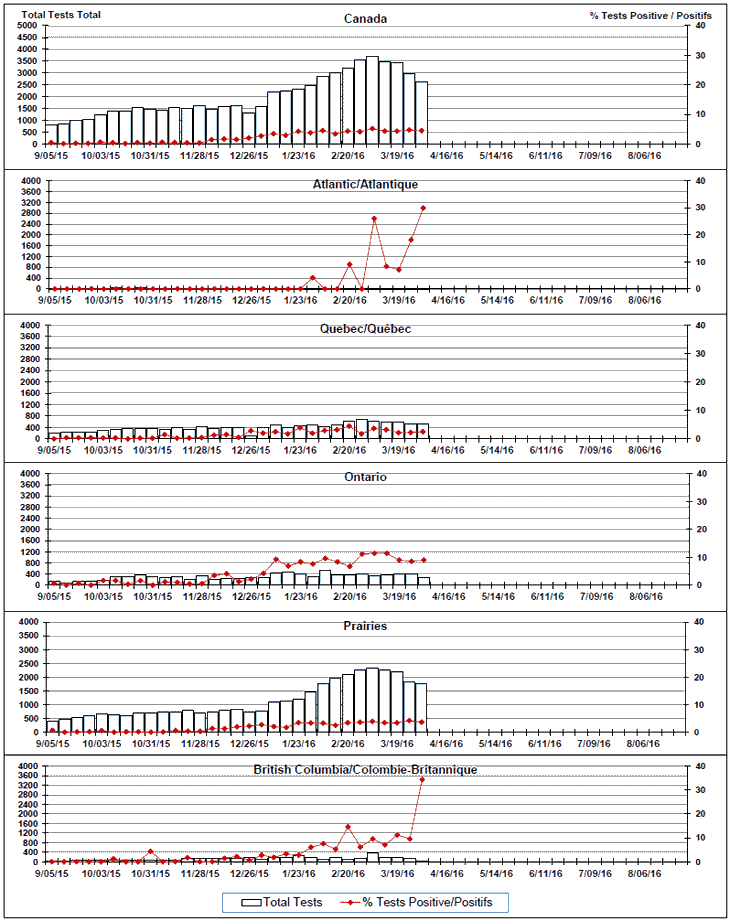Image resolution: width=730 pixels, height=921 pixels.
Task: Click the % Tests Positive axis label at top right
Action: [651, 16]
